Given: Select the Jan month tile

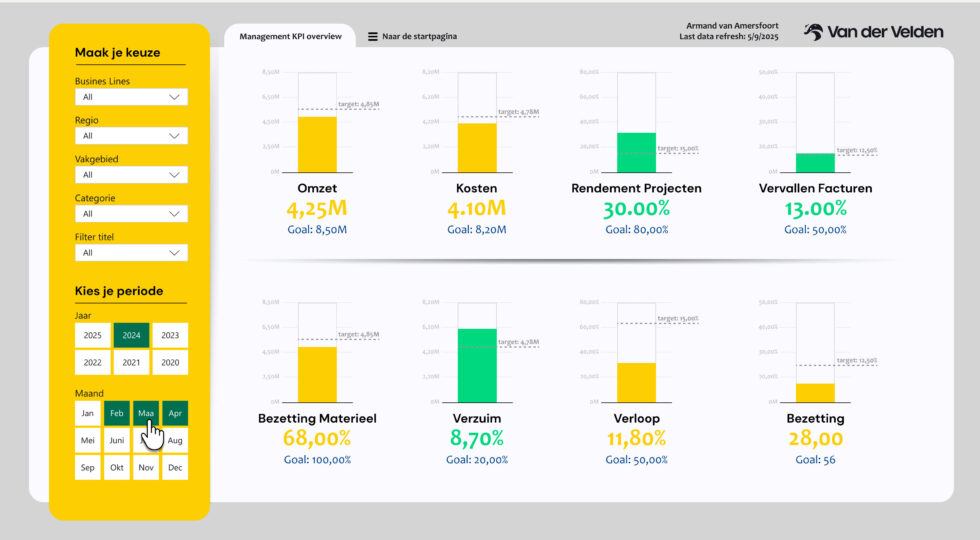Looking at the screenshot, I should (x=88, y=413).
